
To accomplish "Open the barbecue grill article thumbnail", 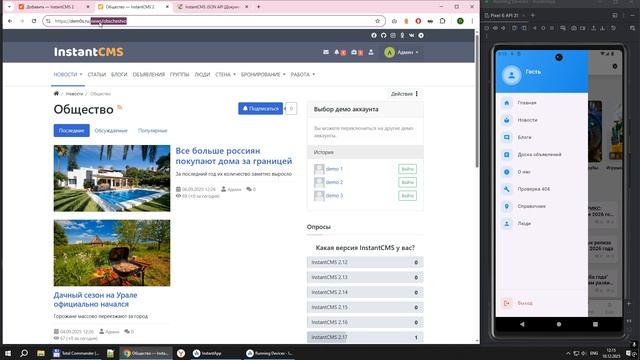I will (112, 253).
